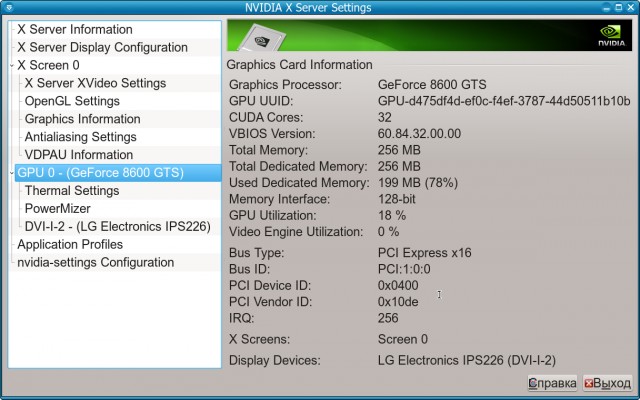Select Graphics Information in the tree

pyautogui.click(x=82, y=119)
